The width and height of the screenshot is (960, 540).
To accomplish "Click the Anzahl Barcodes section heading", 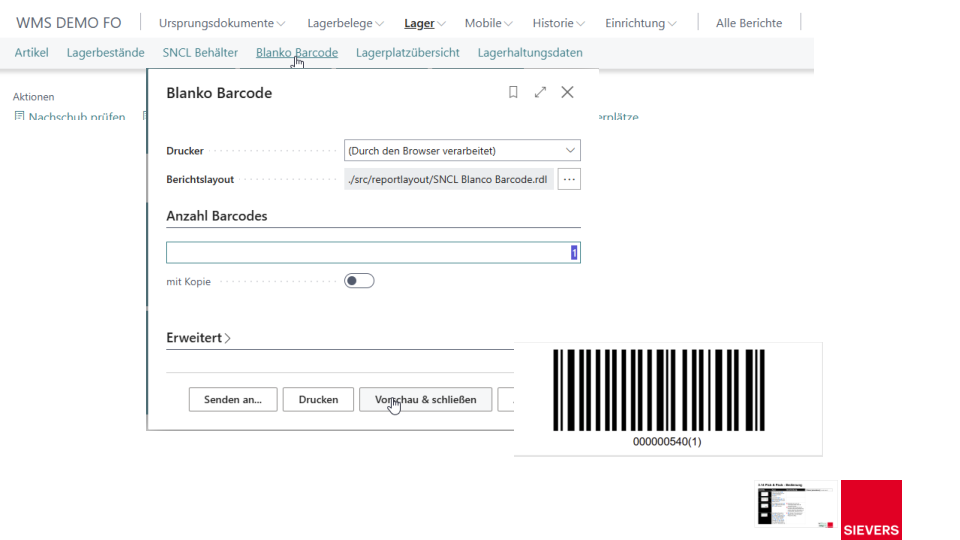I will (x=217, y=216).
